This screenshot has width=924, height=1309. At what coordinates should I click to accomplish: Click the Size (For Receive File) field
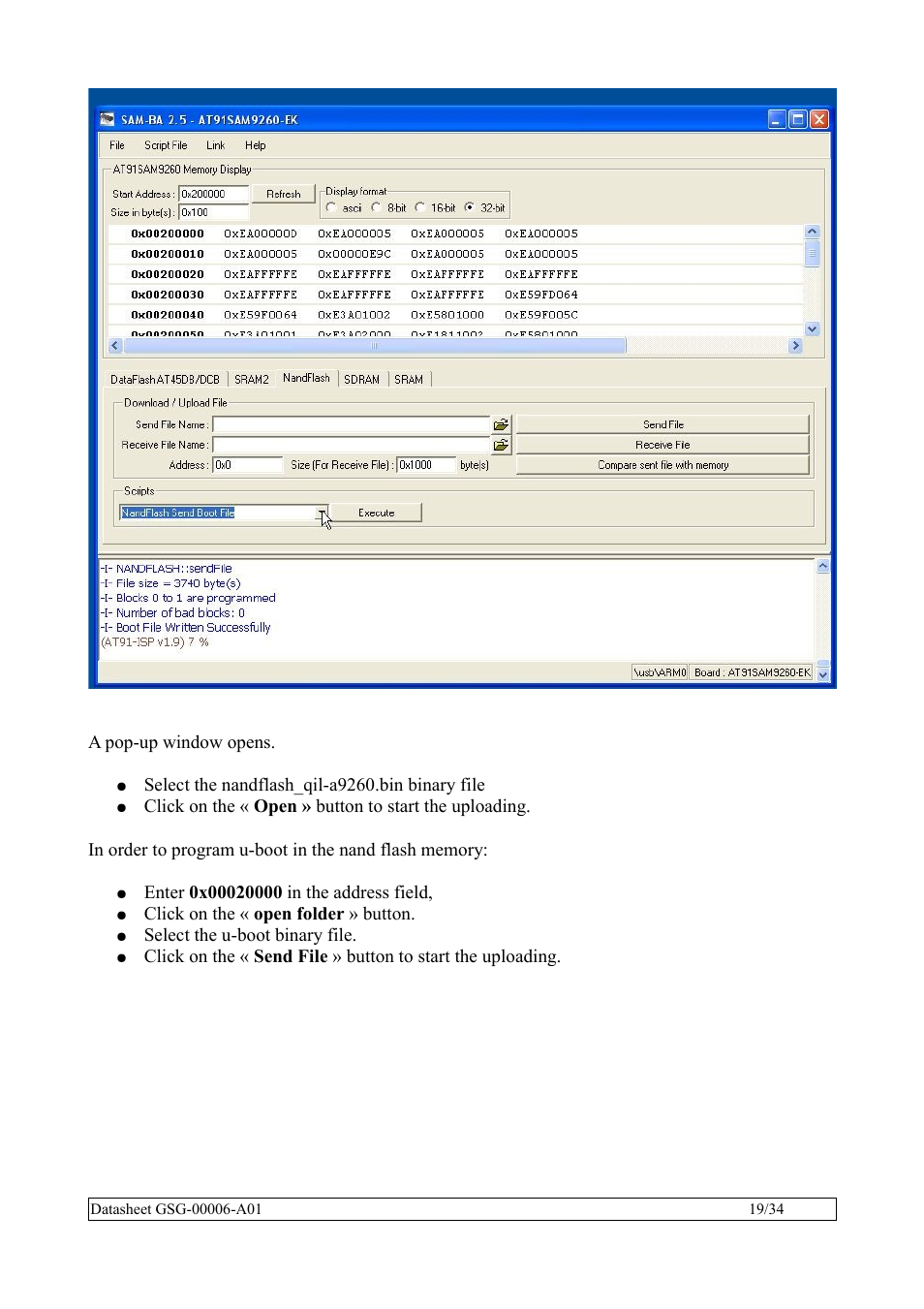pyautogui.click(x=426, y=465)
